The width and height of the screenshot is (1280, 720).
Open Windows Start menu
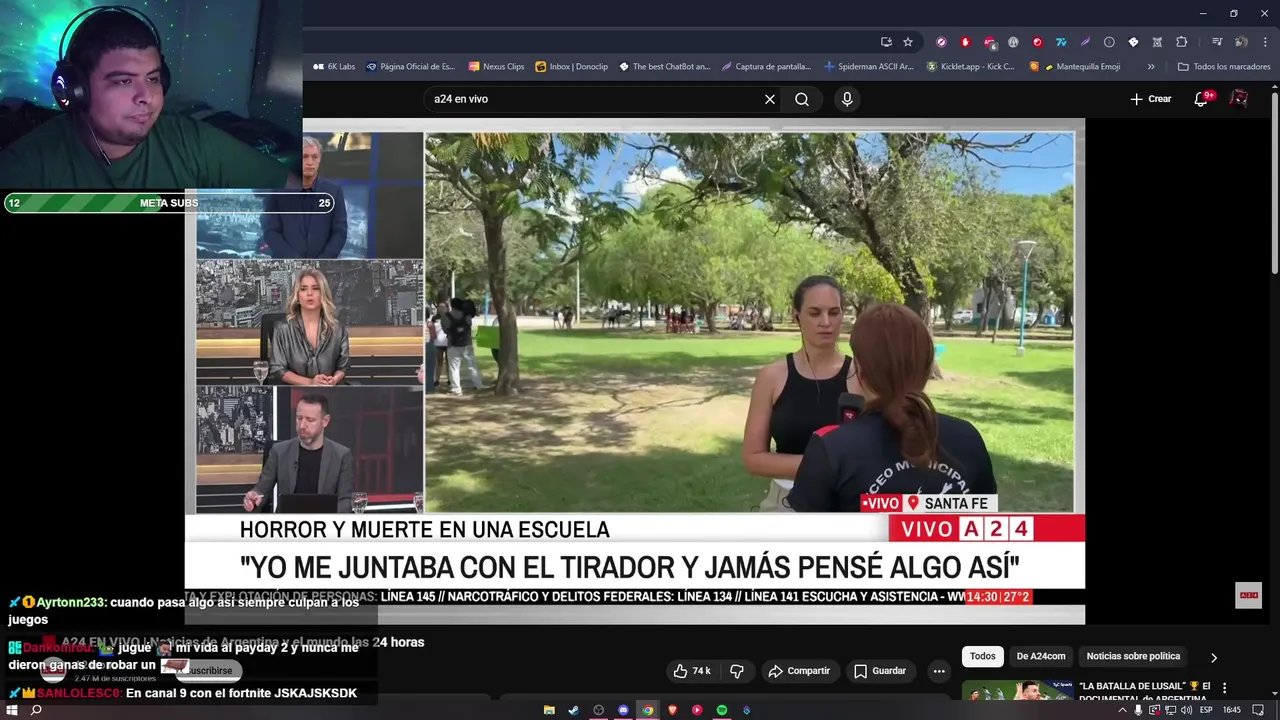coord(12,710)
